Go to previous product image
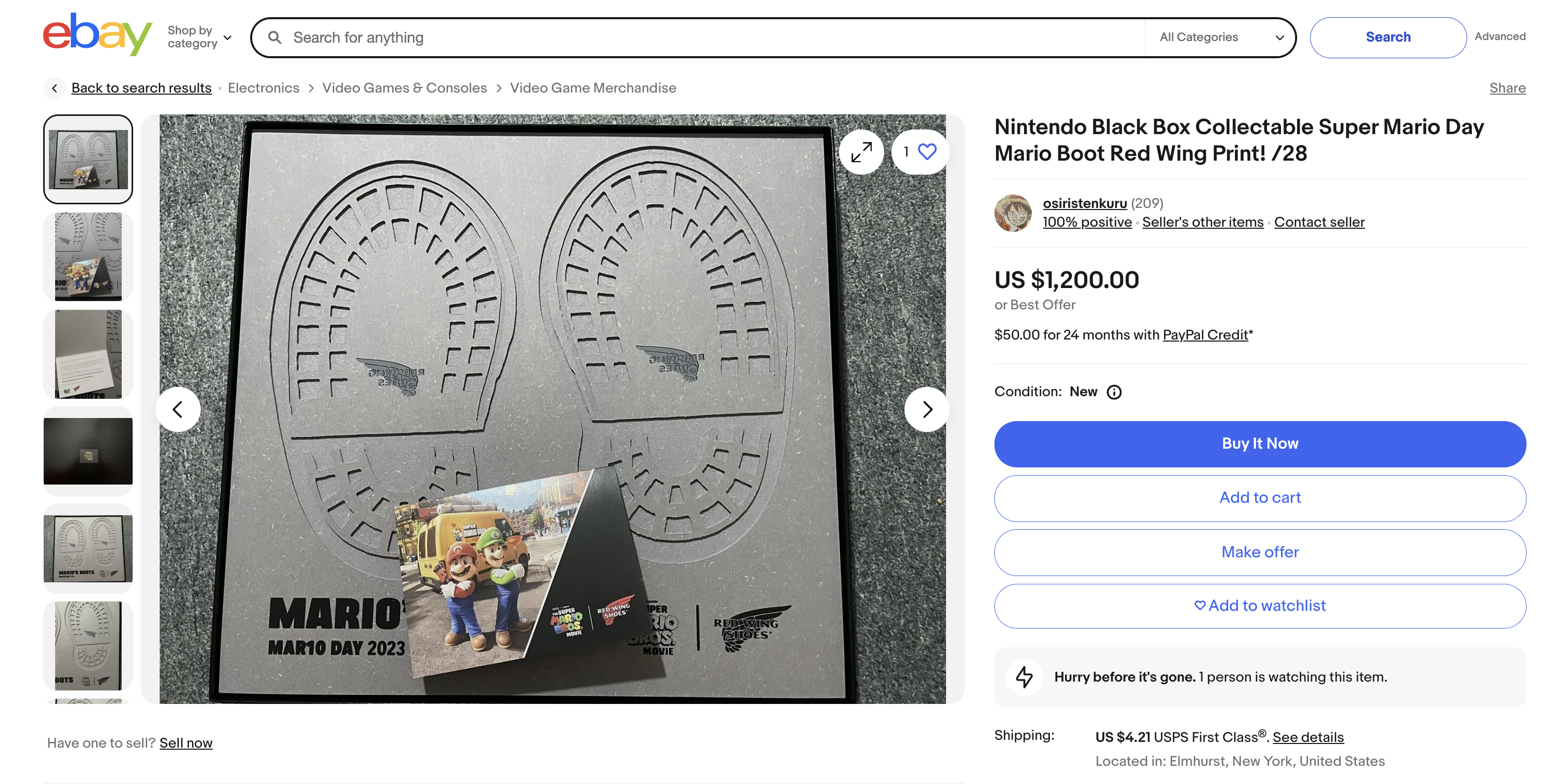Viewport: 1553px width, 784px height. 178,410
